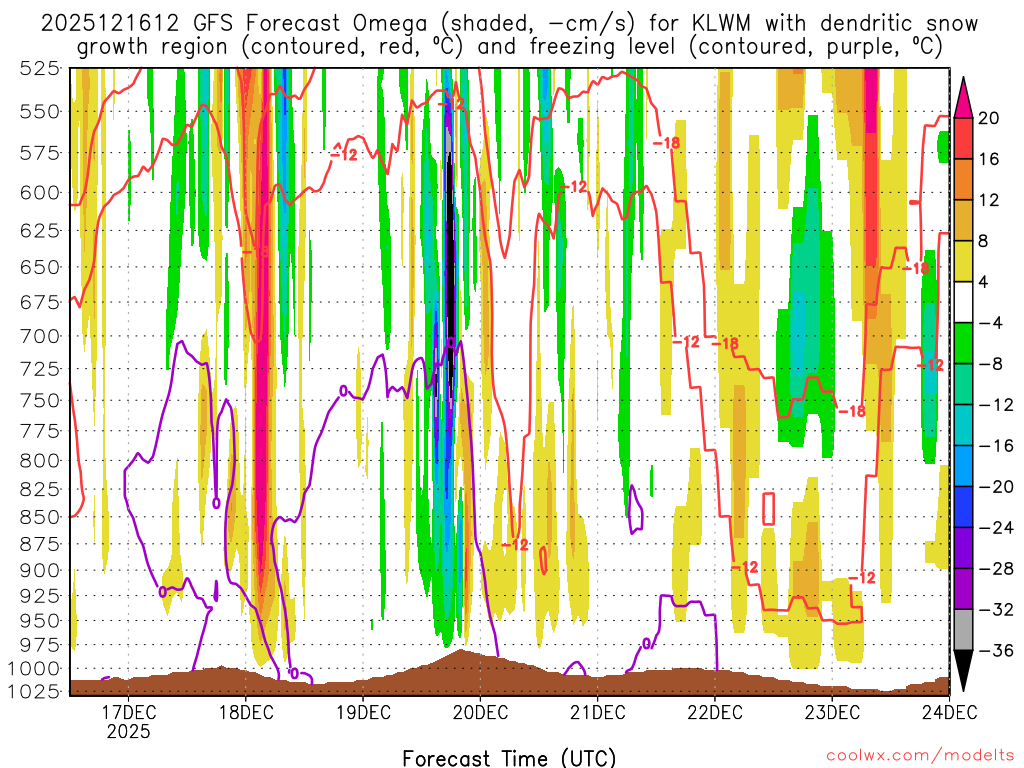
Task: Pick the violet swatch between -24 and -28
Action: click(x=963, y=548)
